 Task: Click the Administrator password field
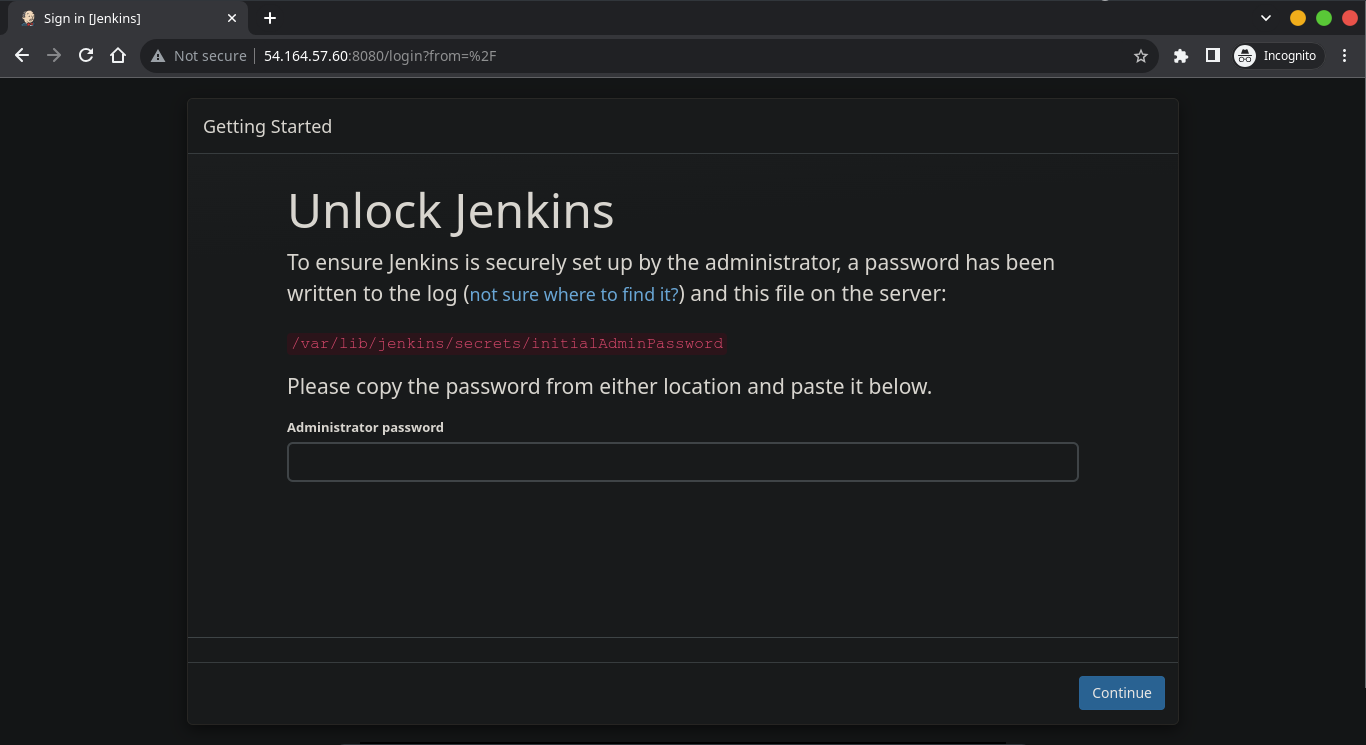[682, 462]
